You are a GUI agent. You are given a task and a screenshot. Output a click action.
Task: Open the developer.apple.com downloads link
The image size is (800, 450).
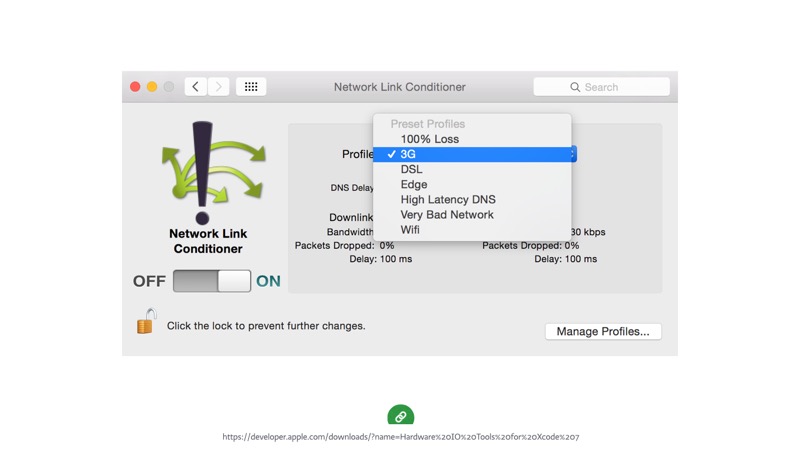tap(400, 437)
